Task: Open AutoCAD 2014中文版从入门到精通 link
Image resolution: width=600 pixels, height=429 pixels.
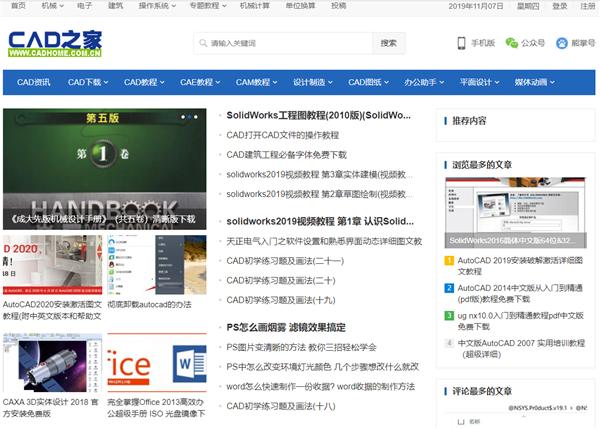Action: coord(520,294)
